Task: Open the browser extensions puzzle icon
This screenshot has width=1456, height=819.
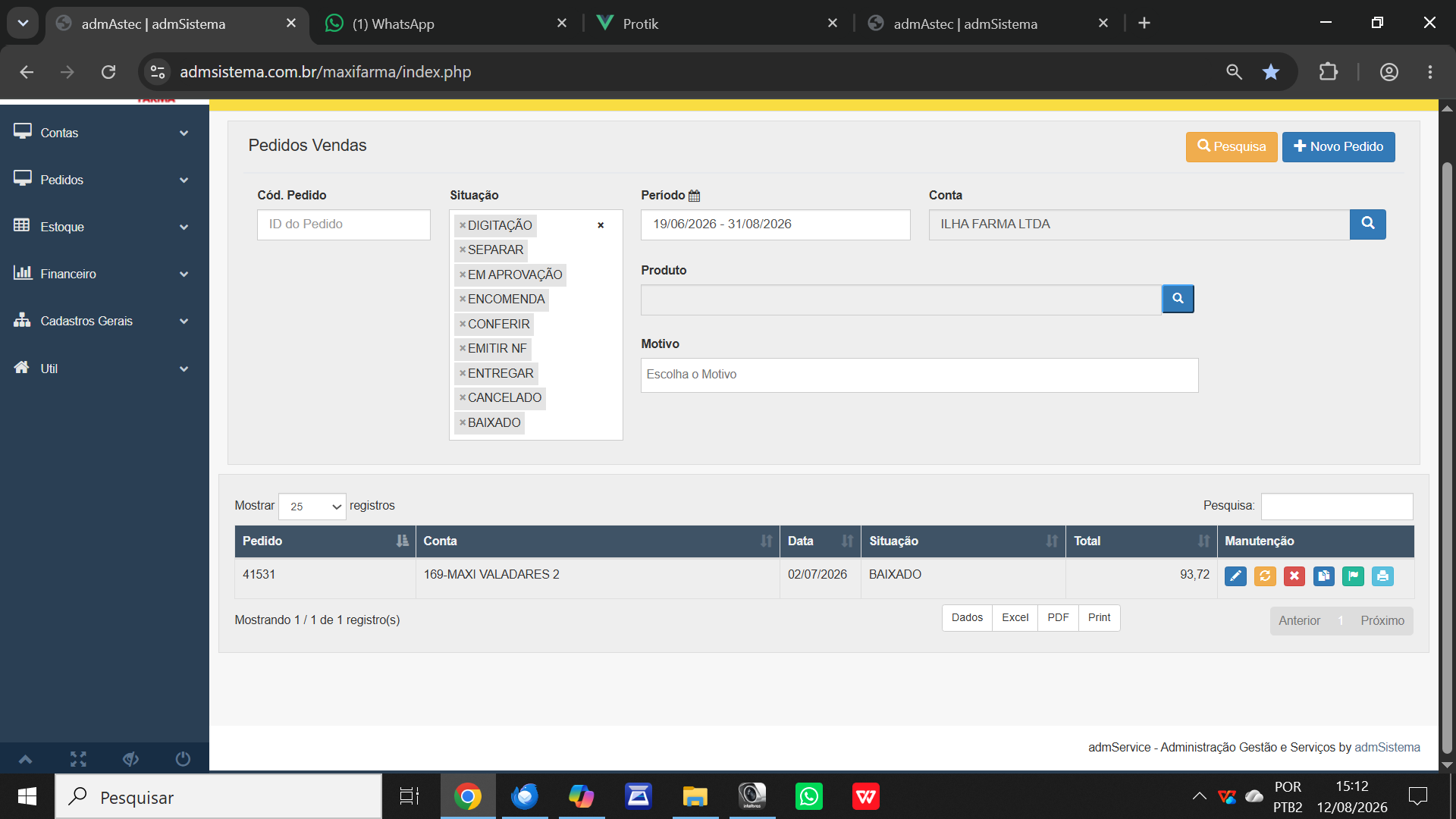Action: point(1328,72)
